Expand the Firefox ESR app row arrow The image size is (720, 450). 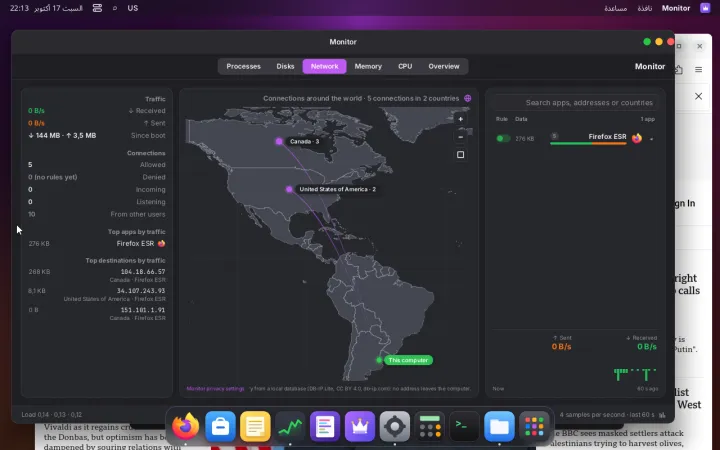(651, 139)
